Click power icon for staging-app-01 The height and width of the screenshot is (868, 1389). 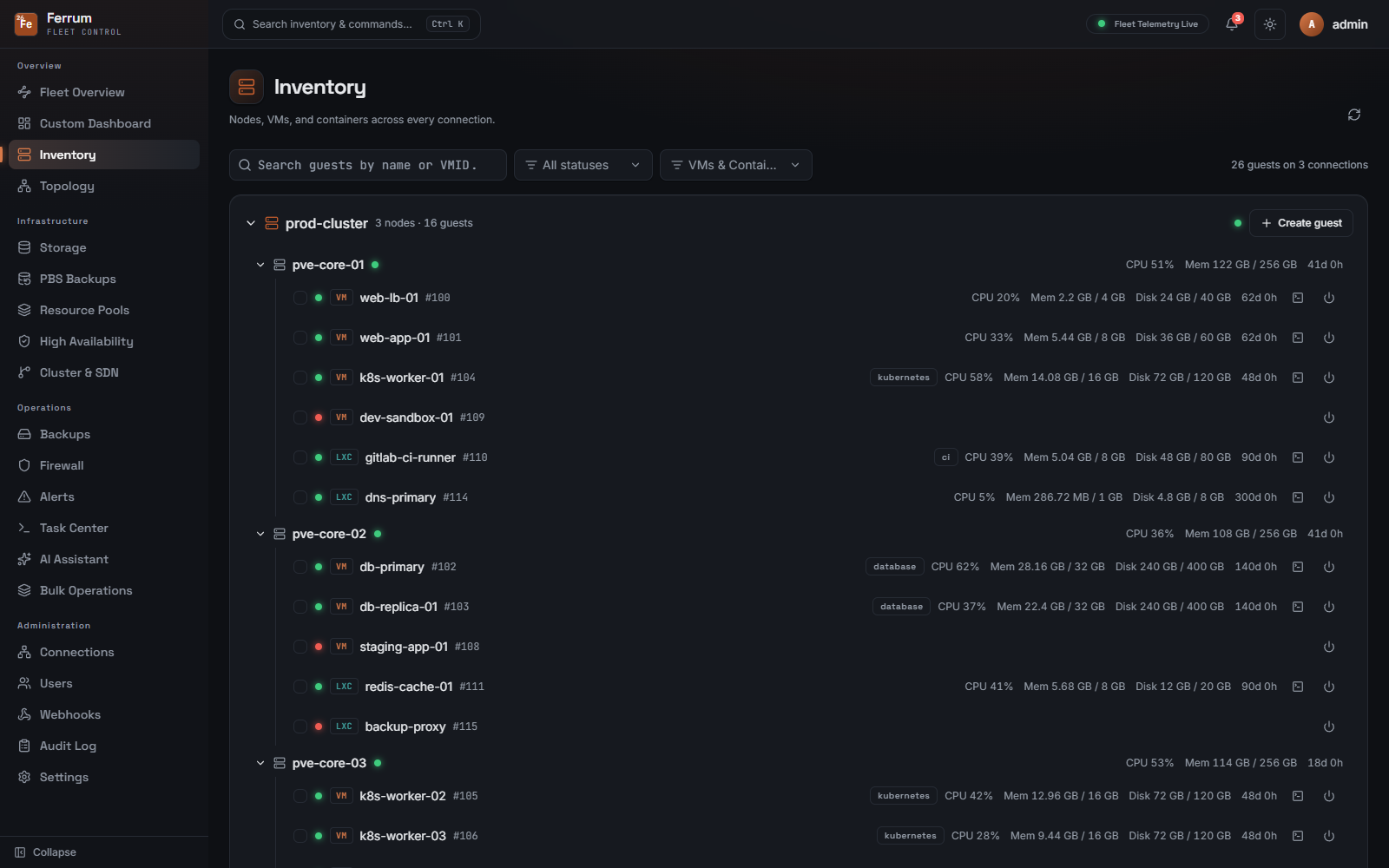pos(1329,647)
